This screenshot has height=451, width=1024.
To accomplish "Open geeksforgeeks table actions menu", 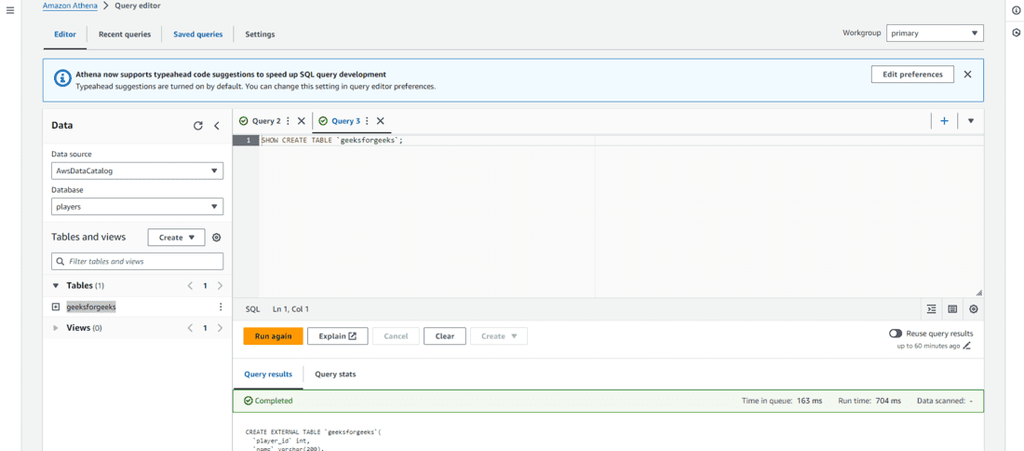I will point(220,307).
